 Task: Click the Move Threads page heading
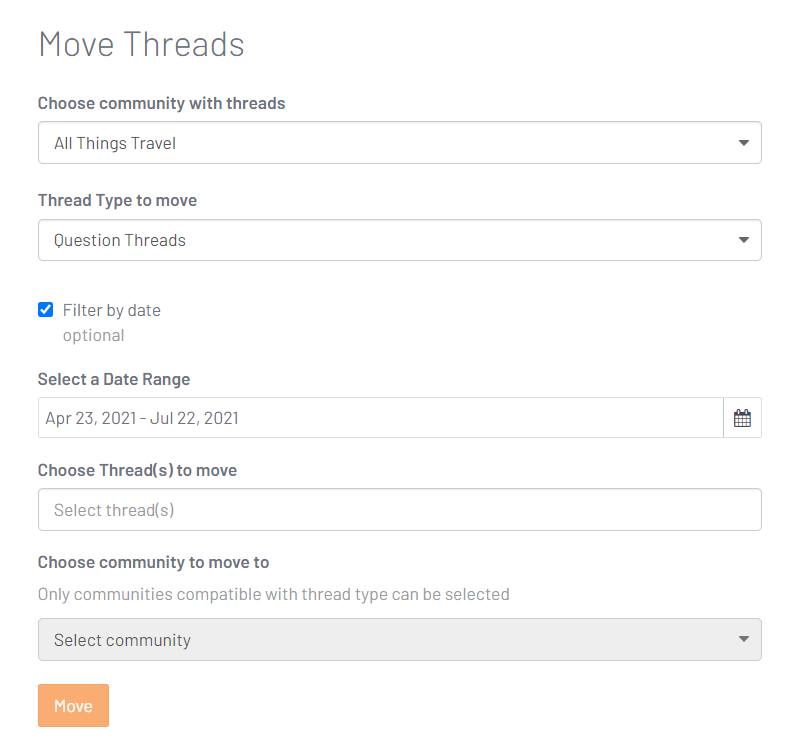tap(141, 44)
